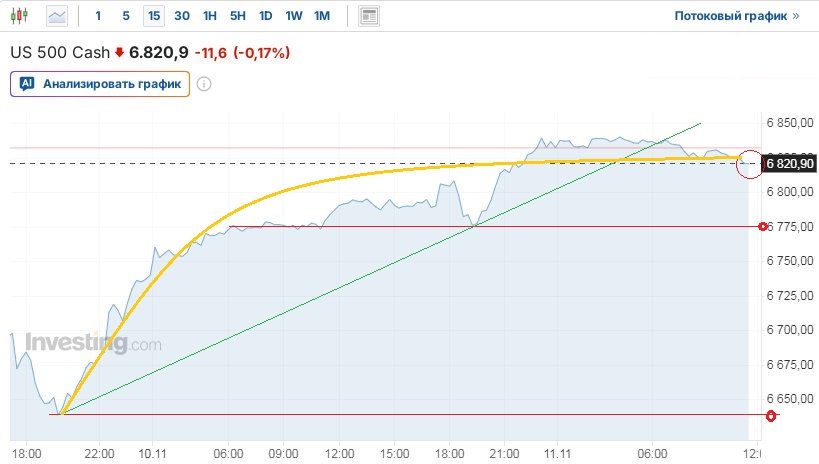Screen dimensions: 819x464
Task: Switch to the 30 minute interval
Action: [x=181, y=16]
